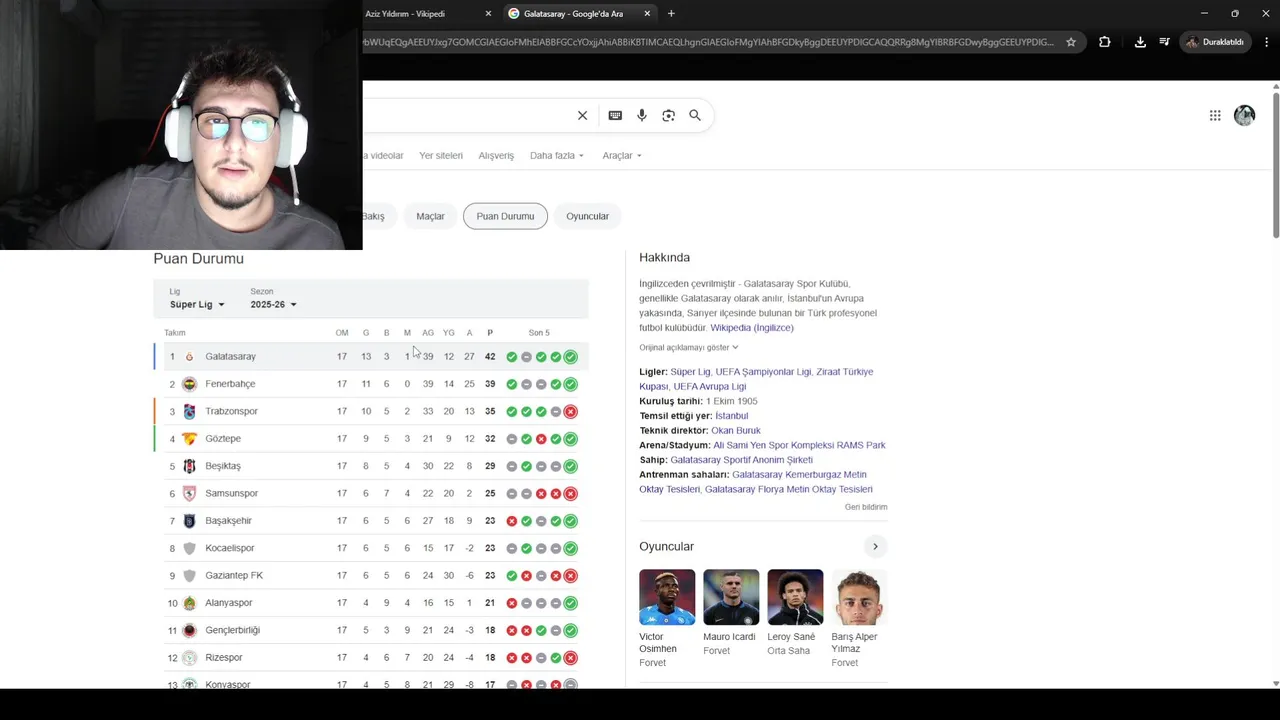
Task: Select the Maçlar chip
Action: [430, 216]
